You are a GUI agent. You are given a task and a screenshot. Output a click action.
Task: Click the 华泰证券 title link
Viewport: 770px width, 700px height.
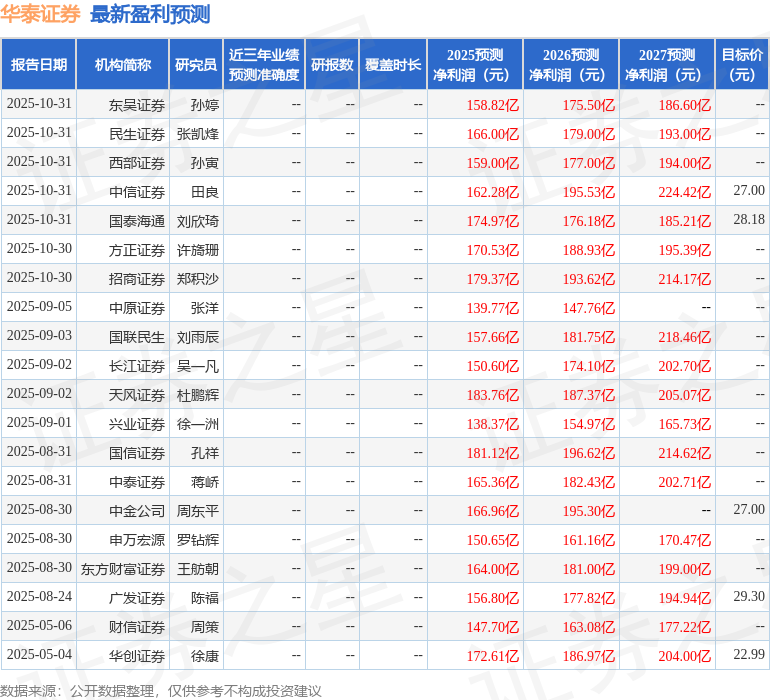[x=41, y=14]
